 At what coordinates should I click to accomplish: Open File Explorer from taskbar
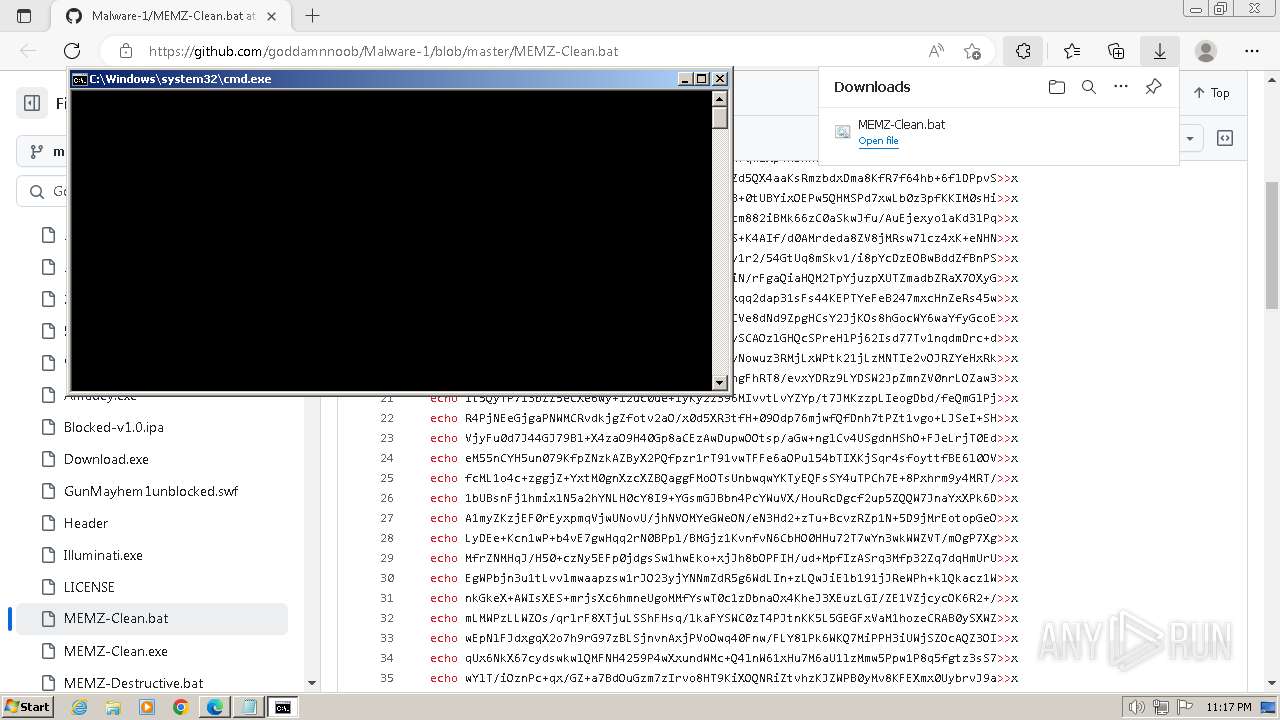(113, 707)
